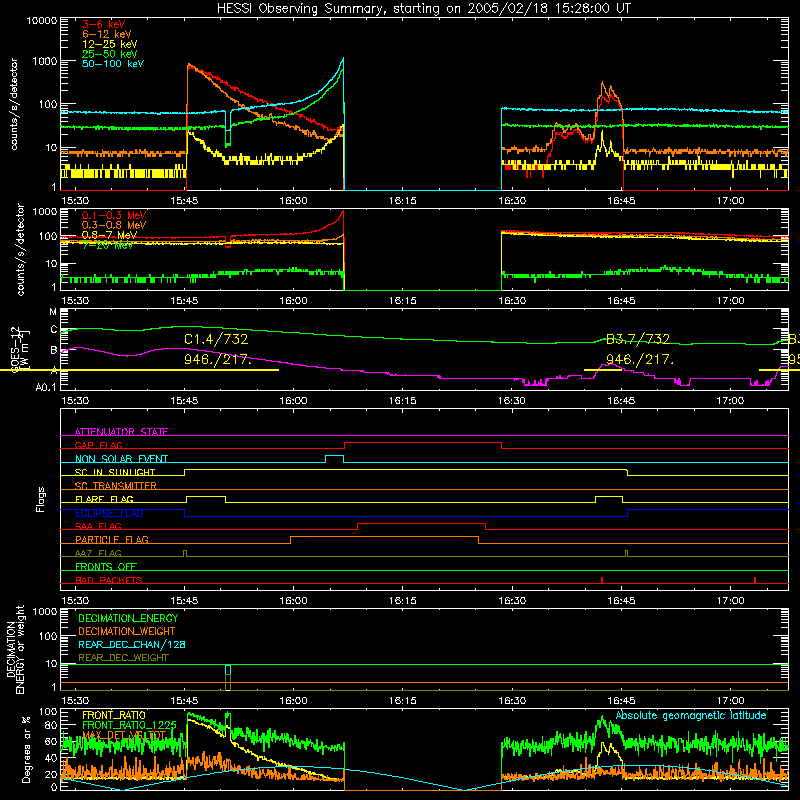
Task: Select the green 7-20 MeV legend label
Action: click(108, 245)
